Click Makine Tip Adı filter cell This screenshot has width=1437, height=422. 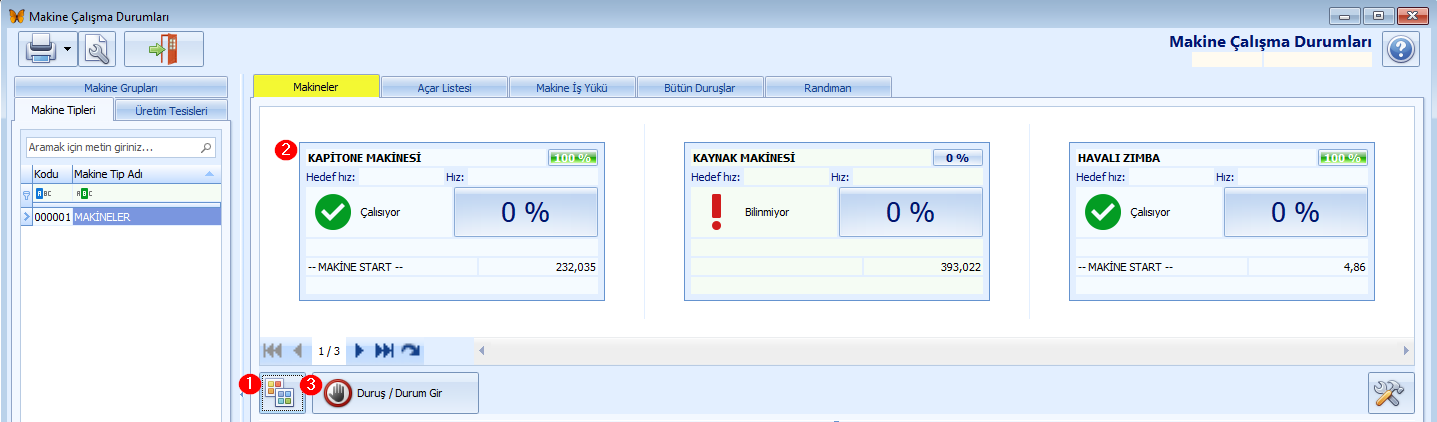[x=146, y=193]
